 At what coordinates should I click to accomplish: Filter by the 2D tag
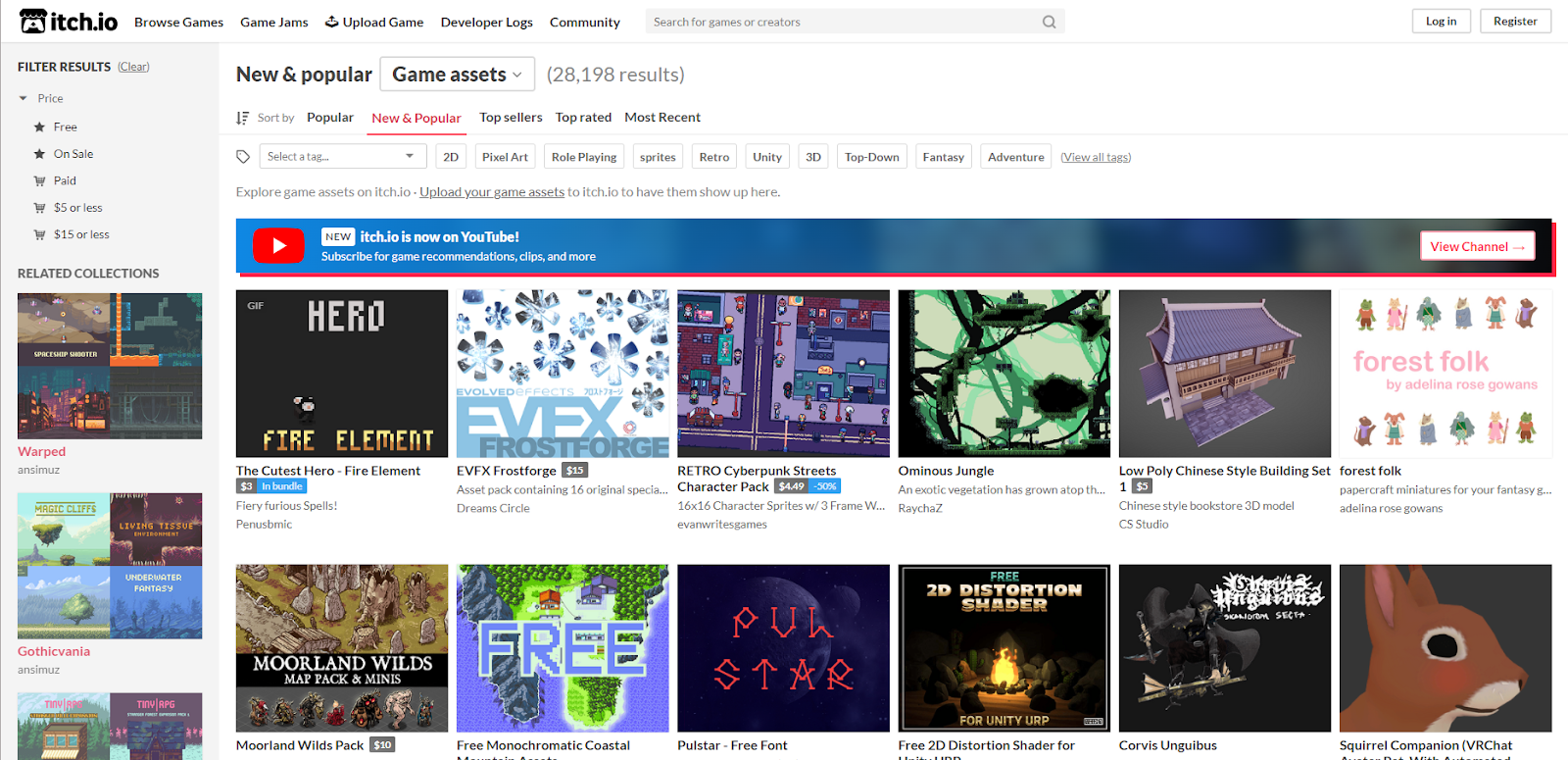[451, 157]
